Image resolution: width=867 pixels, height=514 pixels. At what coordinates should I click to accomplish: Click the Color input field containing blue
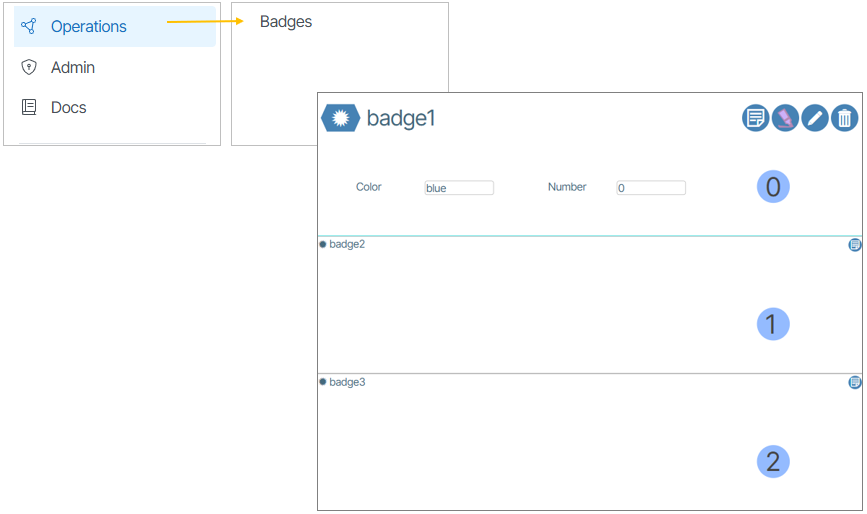tap(459, 188)
